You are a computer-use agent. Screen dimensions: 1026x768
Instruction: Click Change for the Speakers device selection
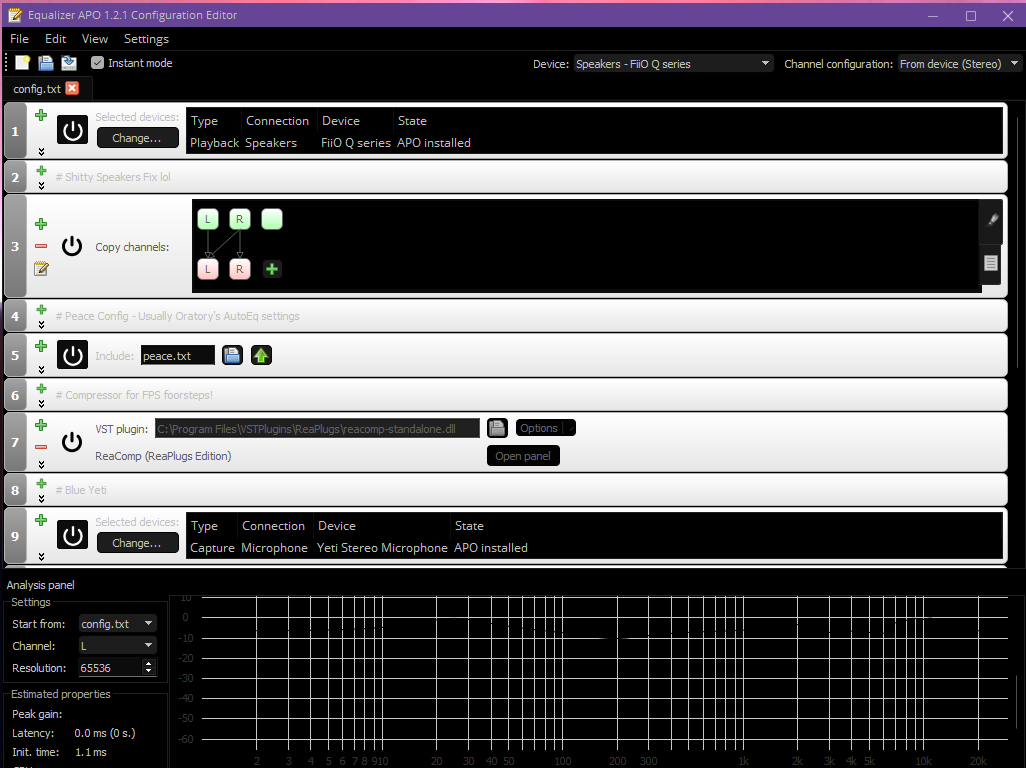point(137,137)
